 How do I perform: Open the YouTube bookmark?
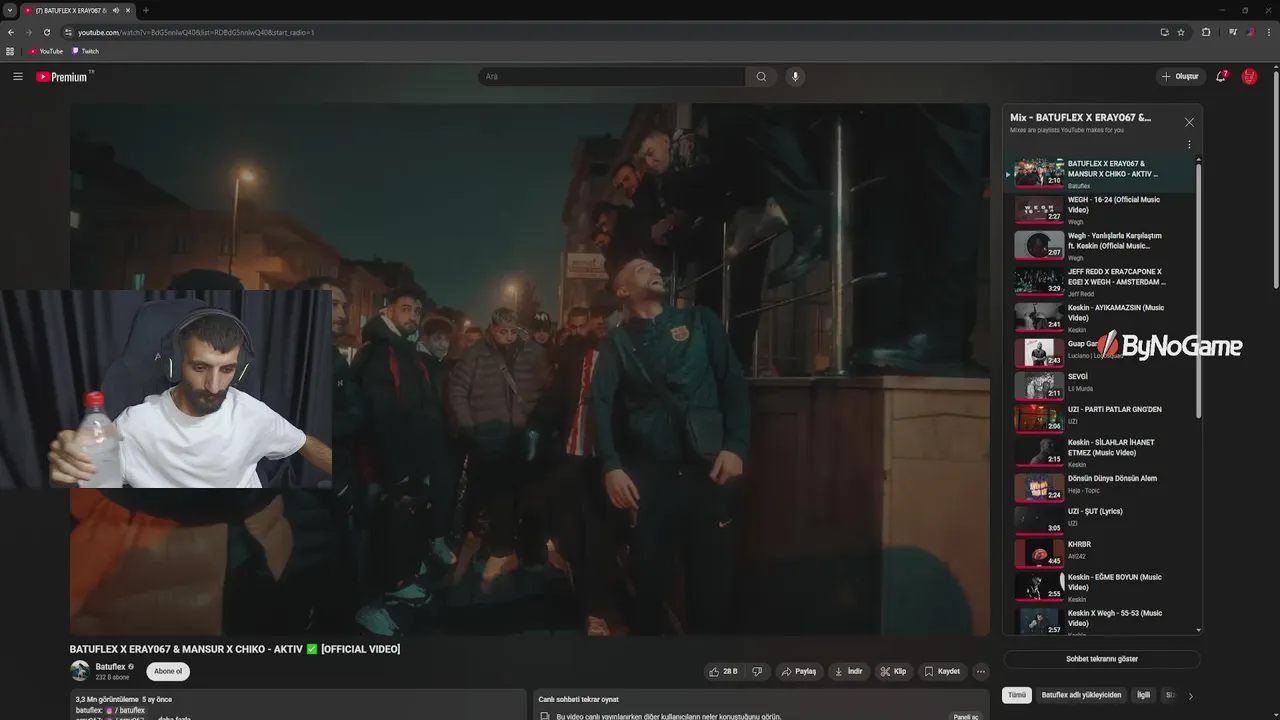point(46,51)
